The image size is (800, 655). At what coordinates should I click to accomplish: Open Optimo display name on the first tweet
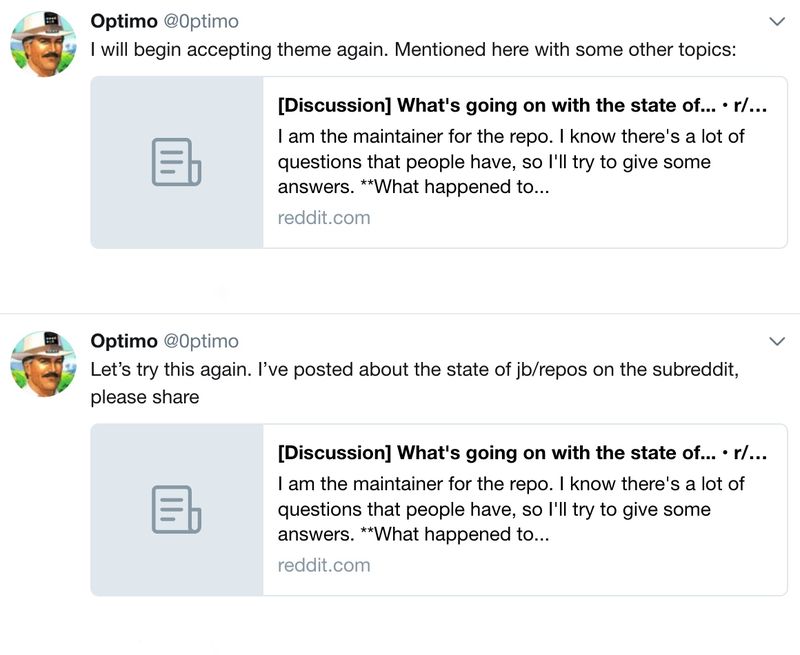[x=124, y=21]
